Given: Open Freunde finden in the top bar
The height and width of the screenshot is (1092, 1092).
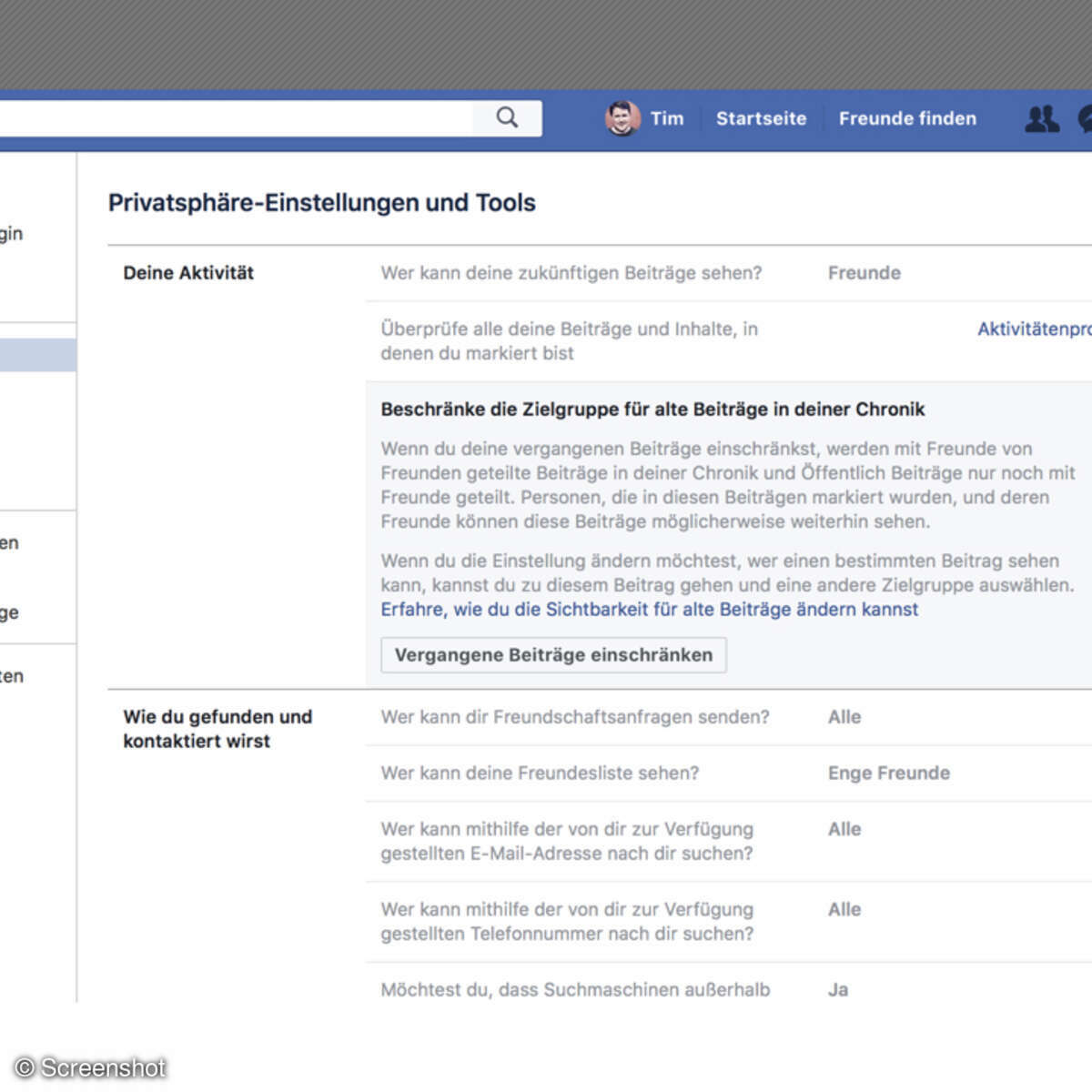Looking at the screenshot, I should [907, 118].
